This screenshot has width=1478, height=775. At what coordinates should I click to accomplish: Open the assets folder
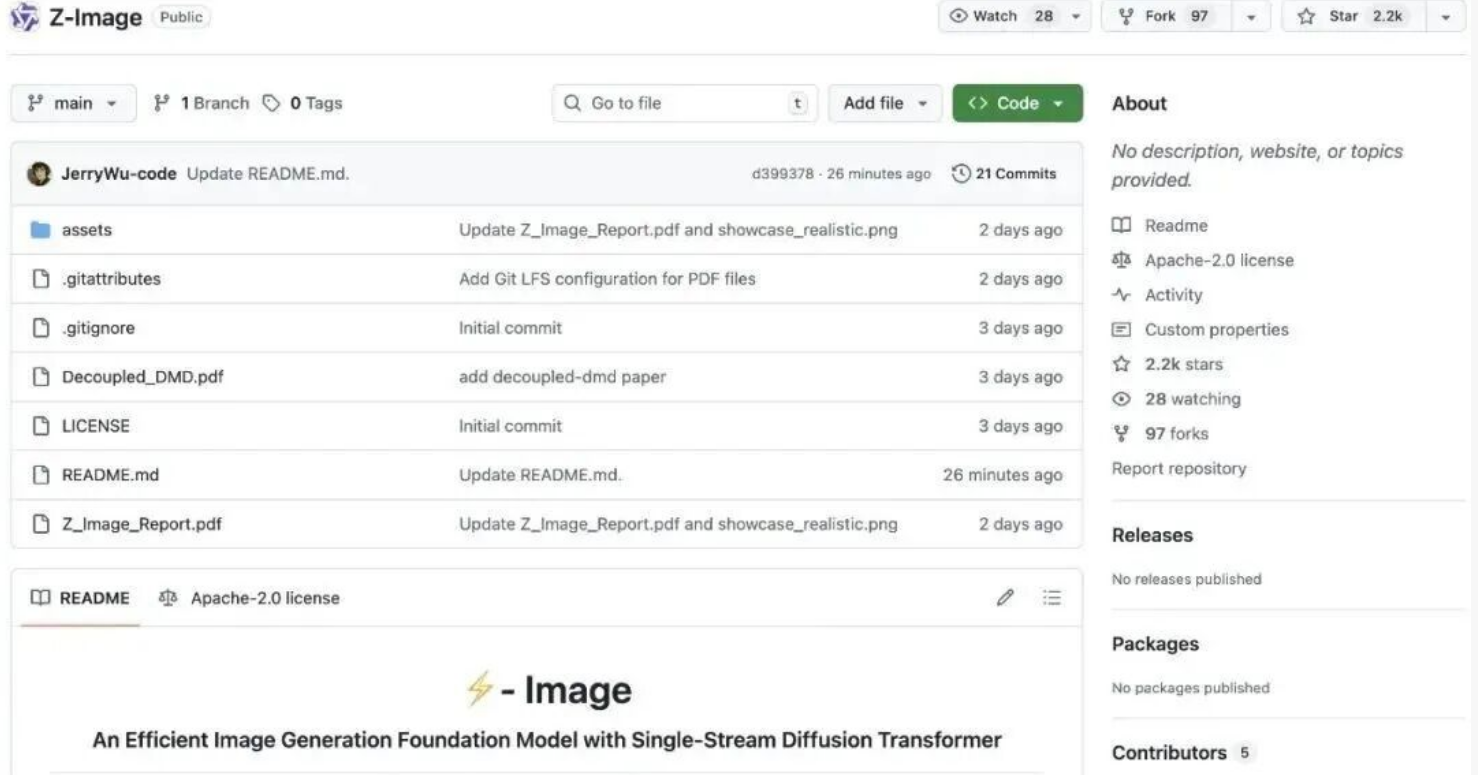pos(87,230)
